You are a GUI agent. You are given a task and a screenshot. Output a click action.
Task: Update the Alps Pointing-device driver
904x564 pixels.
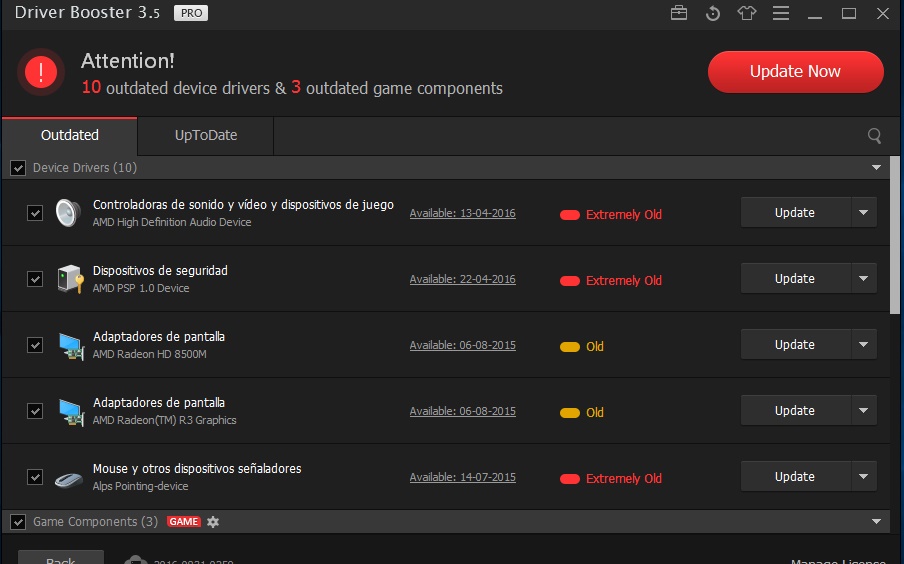(795, 476)
